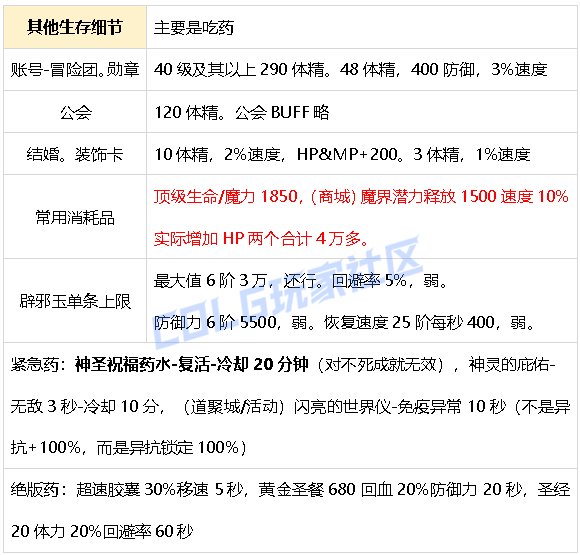This screenshot has height=555, width=580.
Task: Select the cell 120 体精。公会 BUFF 略
Action: point(362,112)
